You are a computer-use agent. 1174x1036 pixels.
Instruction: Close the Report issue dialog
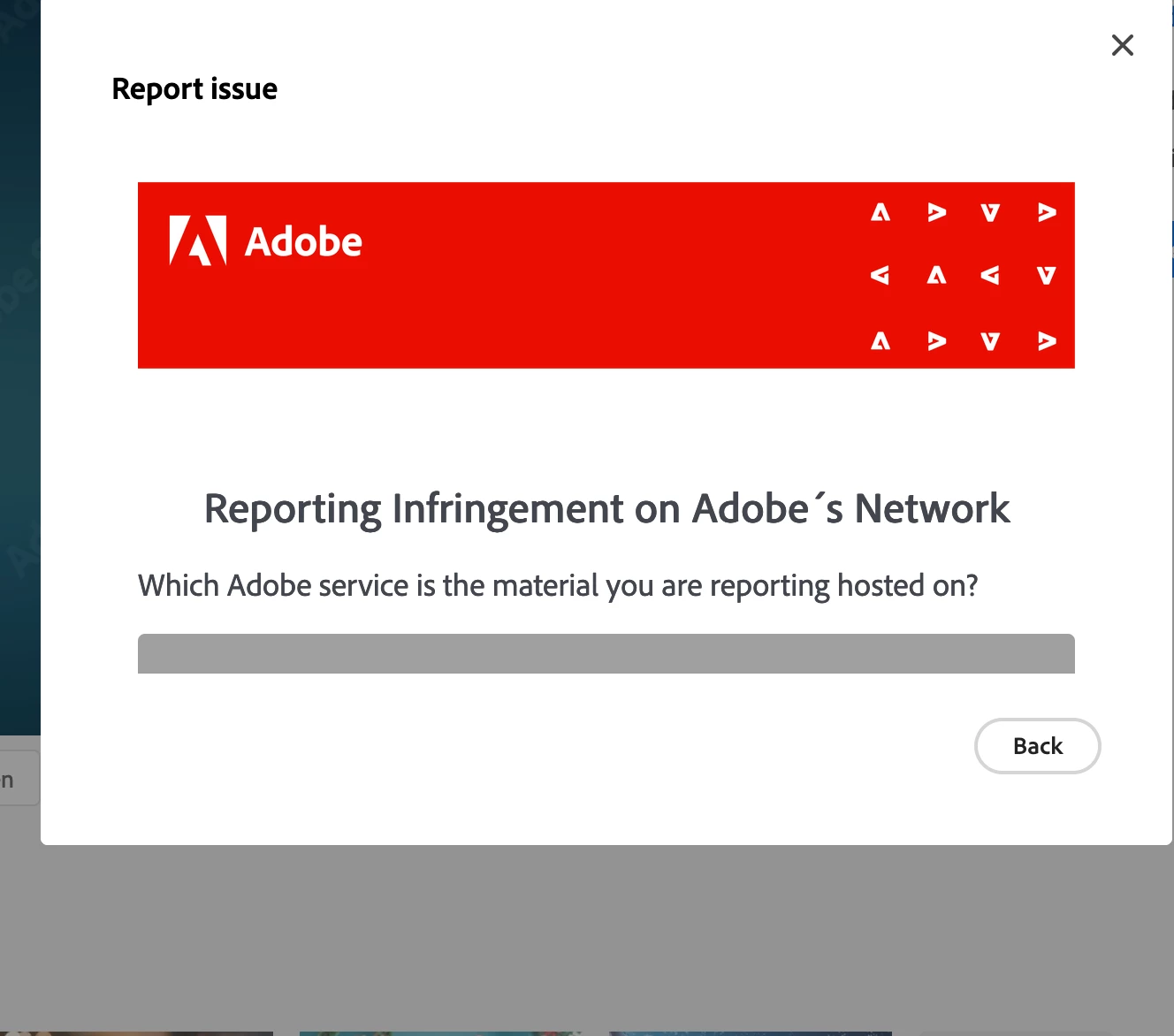1122,45
